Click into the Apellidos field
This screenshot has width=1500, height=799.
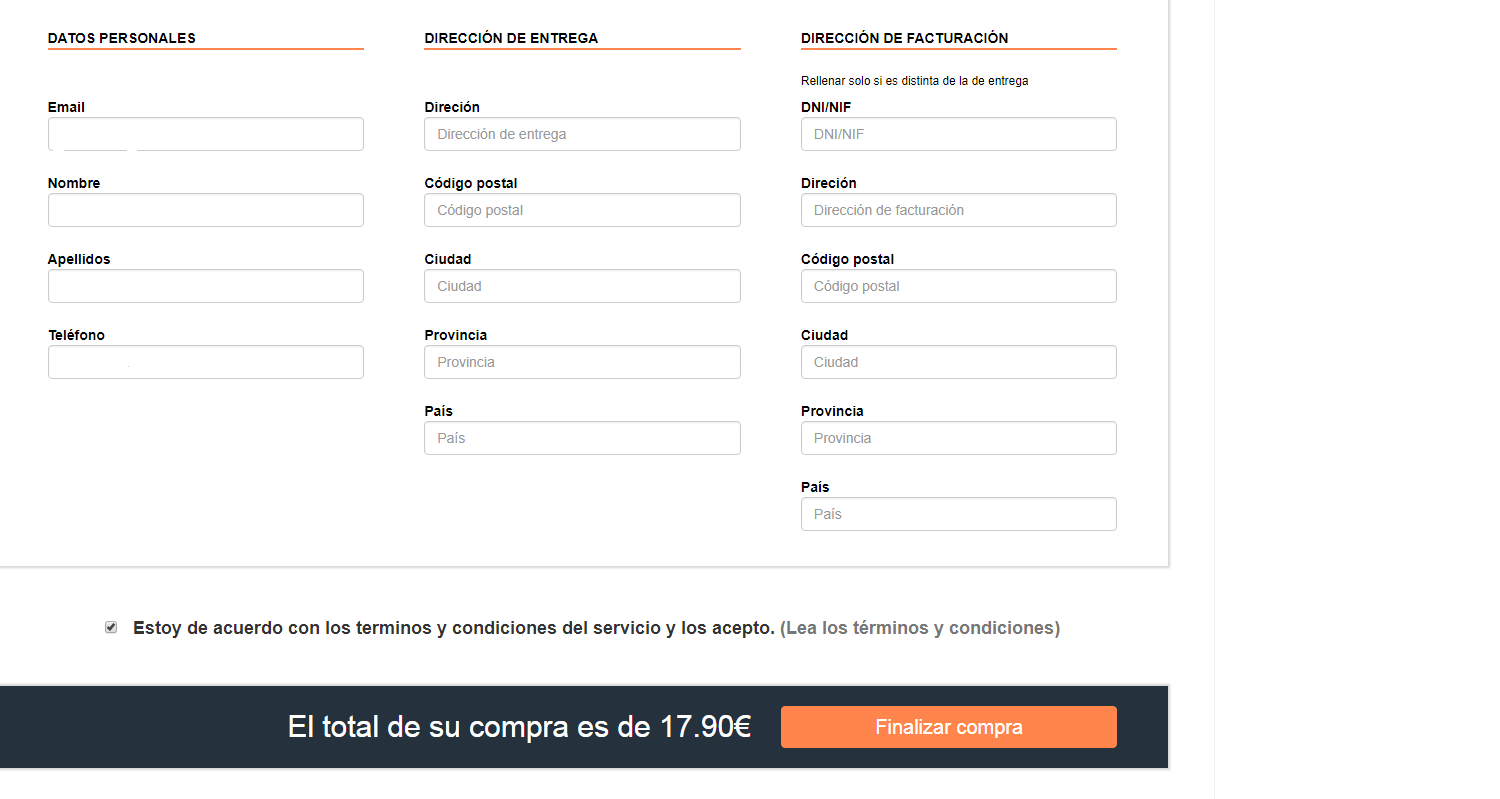206,286
